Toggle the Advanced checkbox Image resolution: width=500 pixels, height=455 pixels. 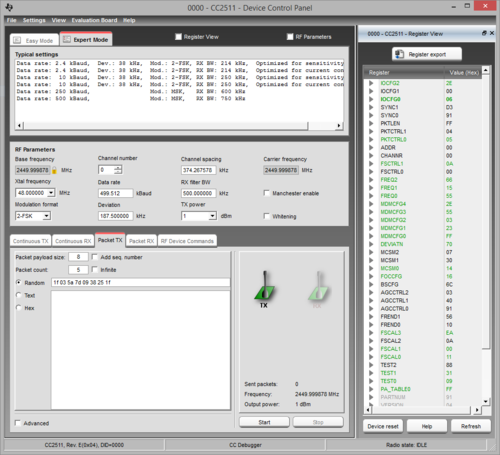pos(18,423)
